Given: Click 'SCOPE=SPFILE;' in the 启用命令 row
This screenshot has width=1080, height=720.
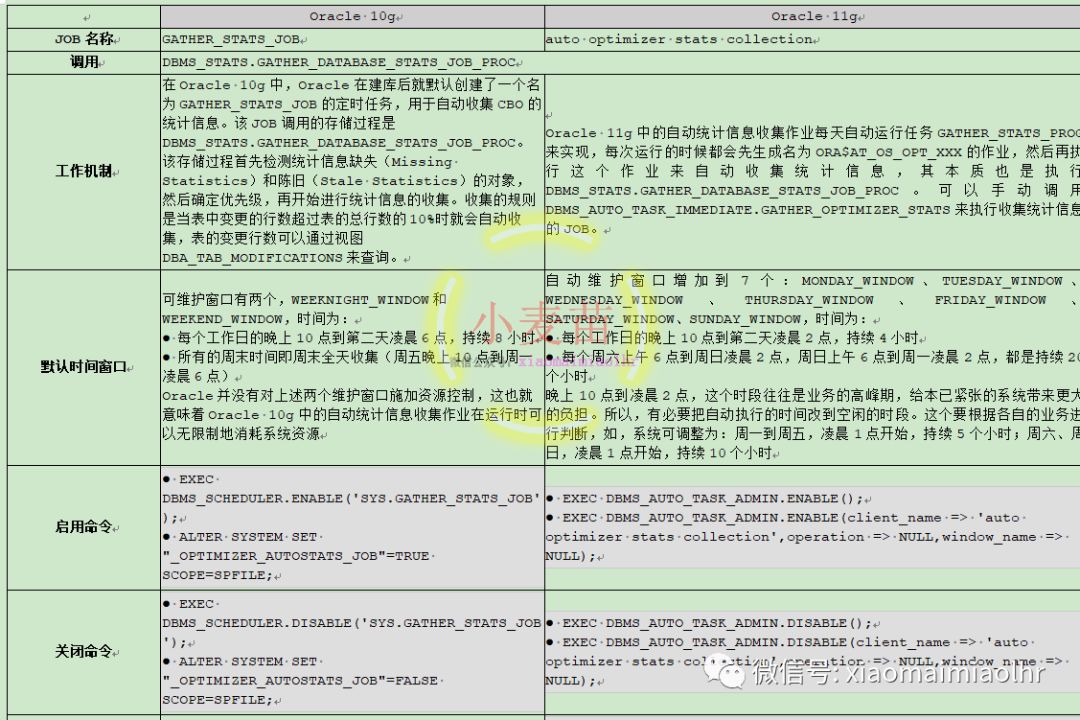Looking at the screenshot, I should (218, 575).
